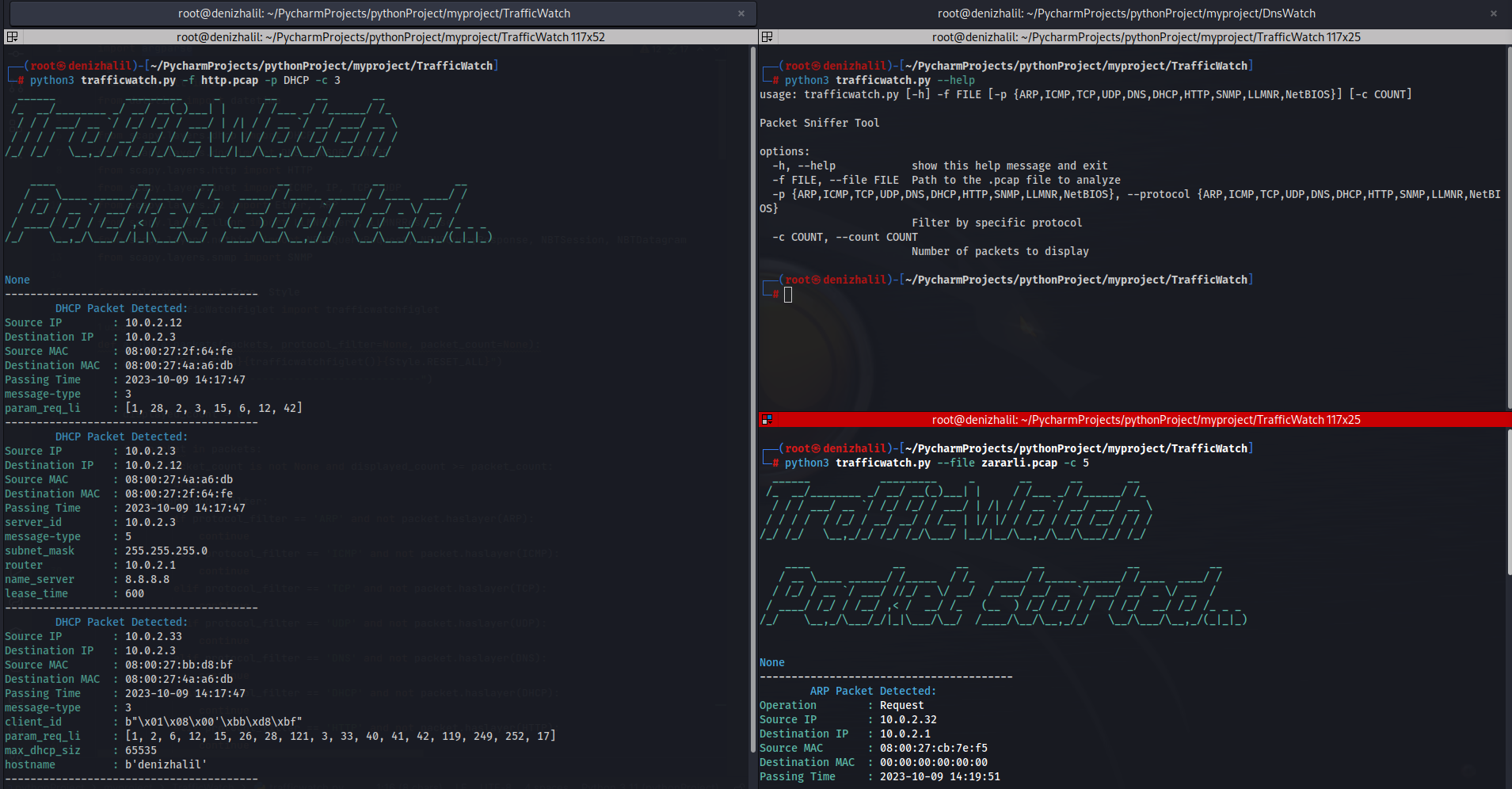The width and height of the screenshot is (1512, 789).
Task: Open the group menu icon of the top-right terminal pane
Action: pyautogui.click(x=766, y=37)
